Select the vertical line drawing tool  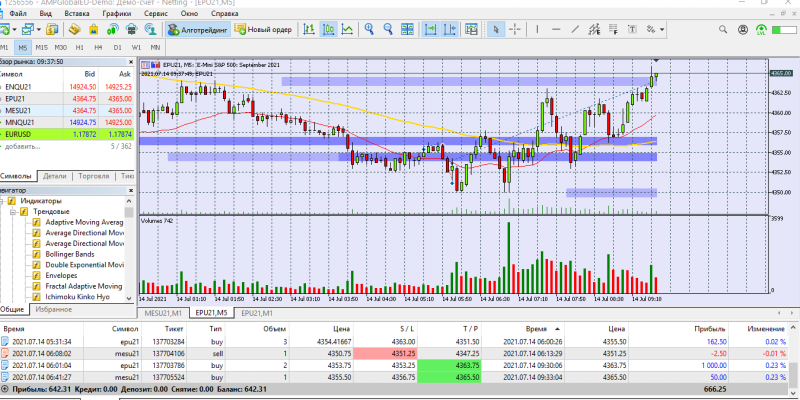[x=537, y=30]
